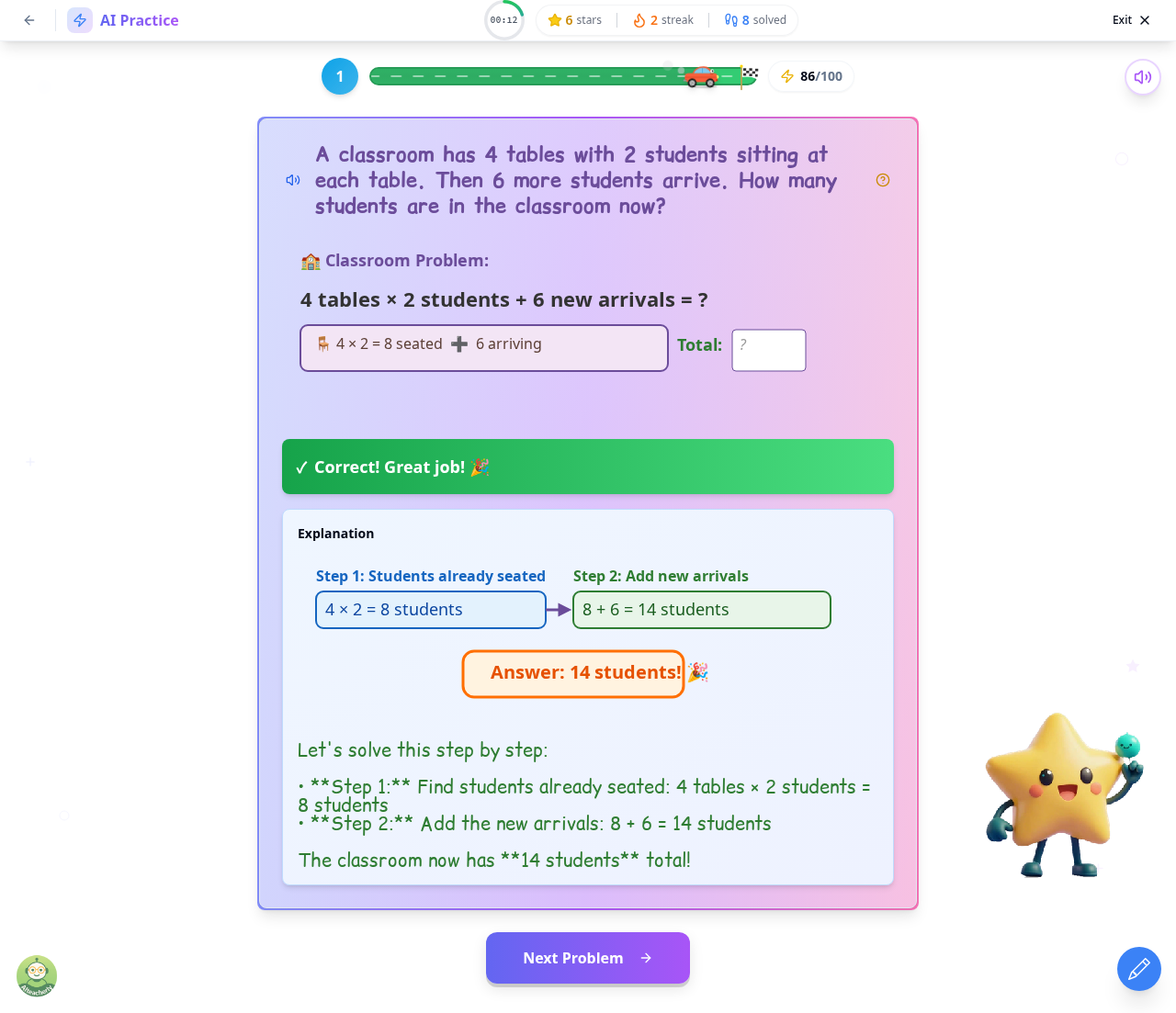Image resolution: width=1176 pixels, height=1013 pixels.
Task: Click the AI Practice lightning logo icon
Action: [x=80, y=20]
